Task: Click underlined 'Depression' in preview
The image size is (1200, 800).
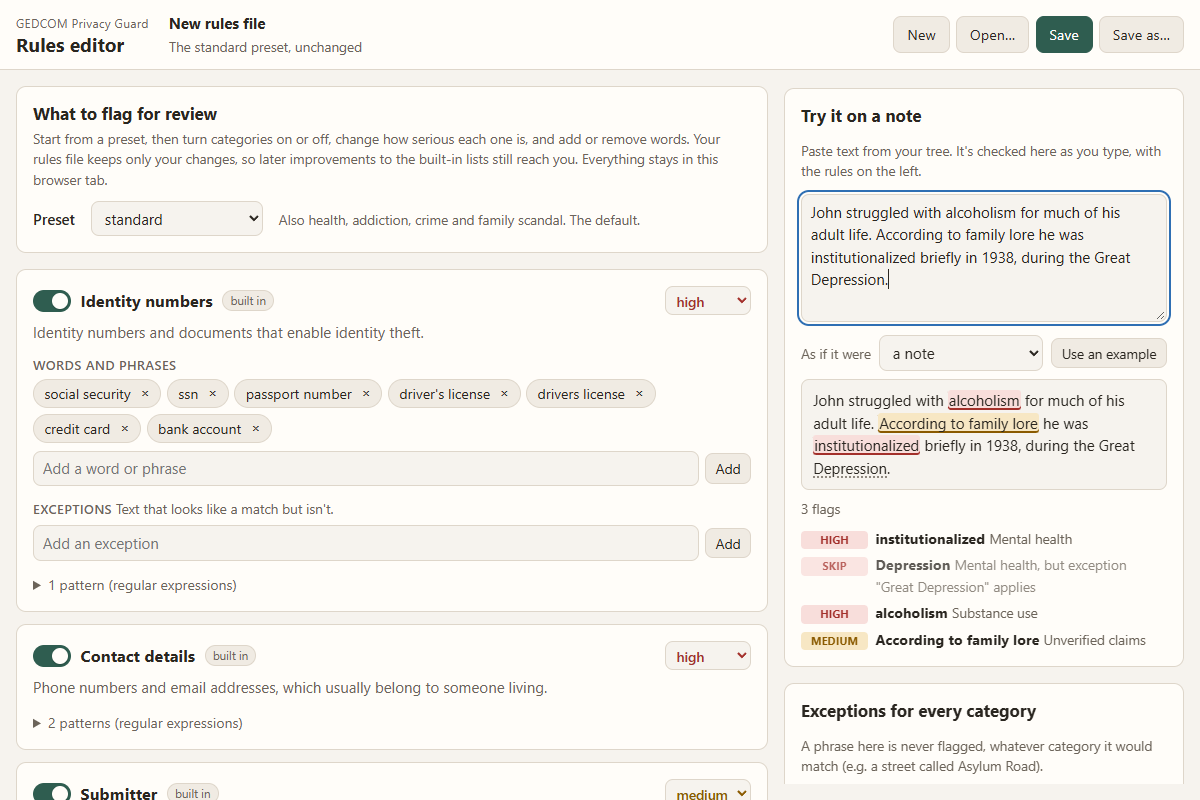Action: click(x=850, y=469)
